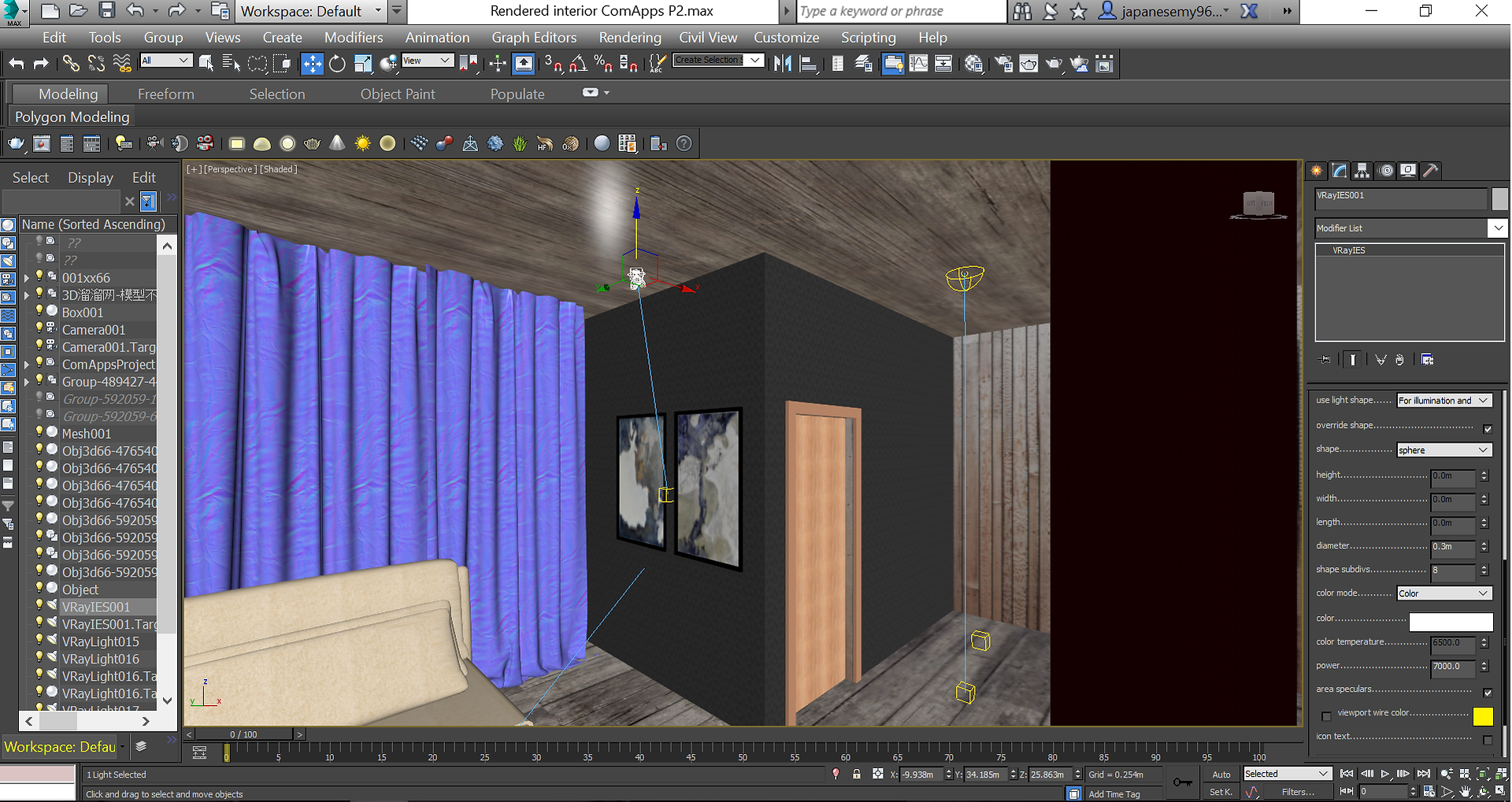The image size is (1512, 802).
Task: Uncheck the area speculars checkbox
Action: pos(1488,692)
